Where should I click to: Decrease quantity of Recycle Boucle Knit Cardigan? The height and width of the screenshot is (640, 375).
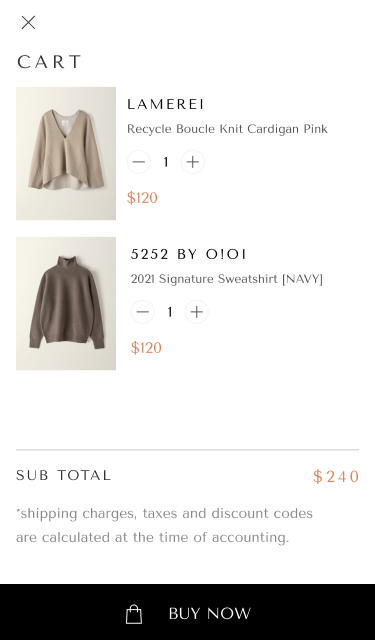click(x=139, y=162)
